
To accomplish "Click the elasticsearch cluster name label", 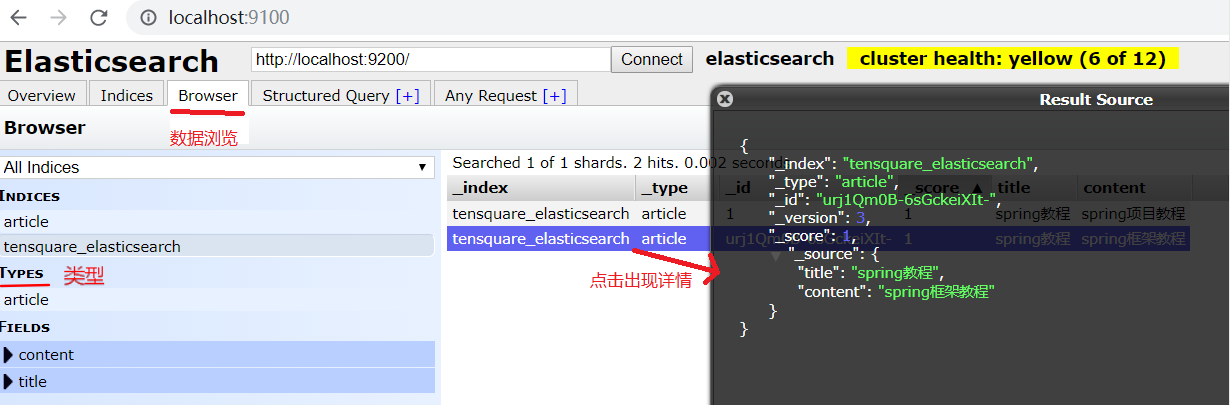I will click(770, 59).
